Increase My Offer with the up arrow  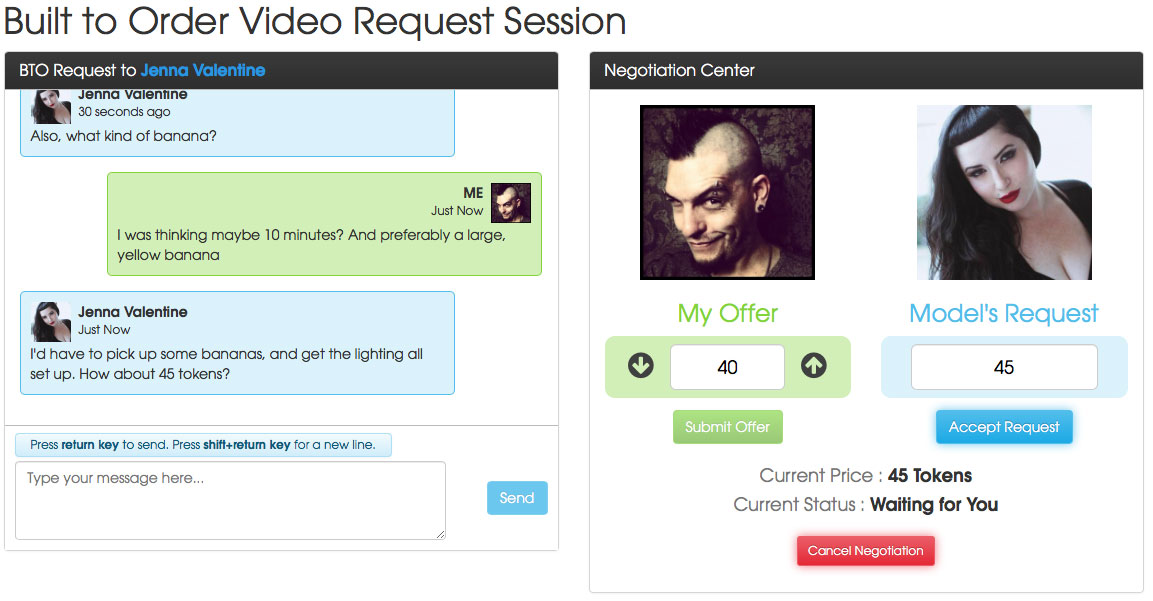coord(813,366)
